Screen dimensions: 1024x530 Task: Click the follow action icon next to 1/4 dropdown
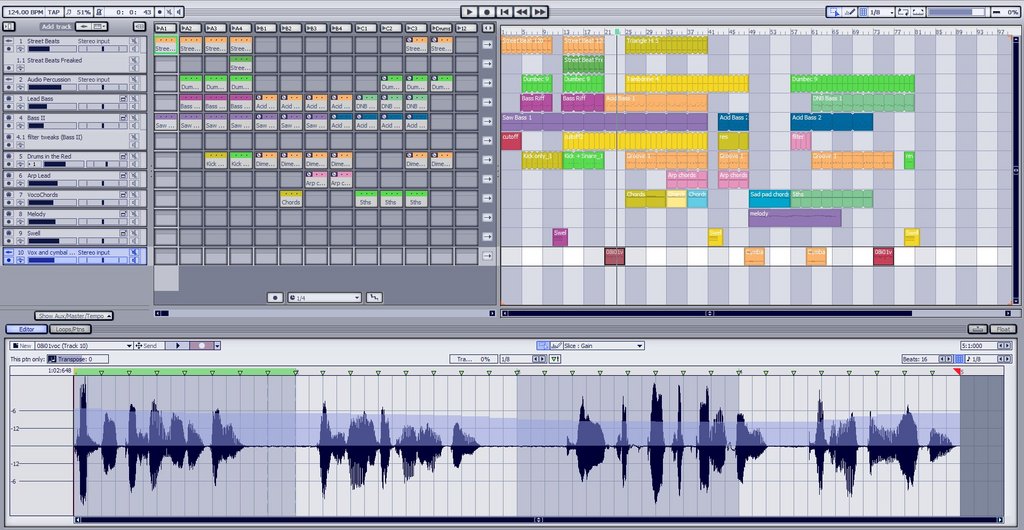point(374,298)
